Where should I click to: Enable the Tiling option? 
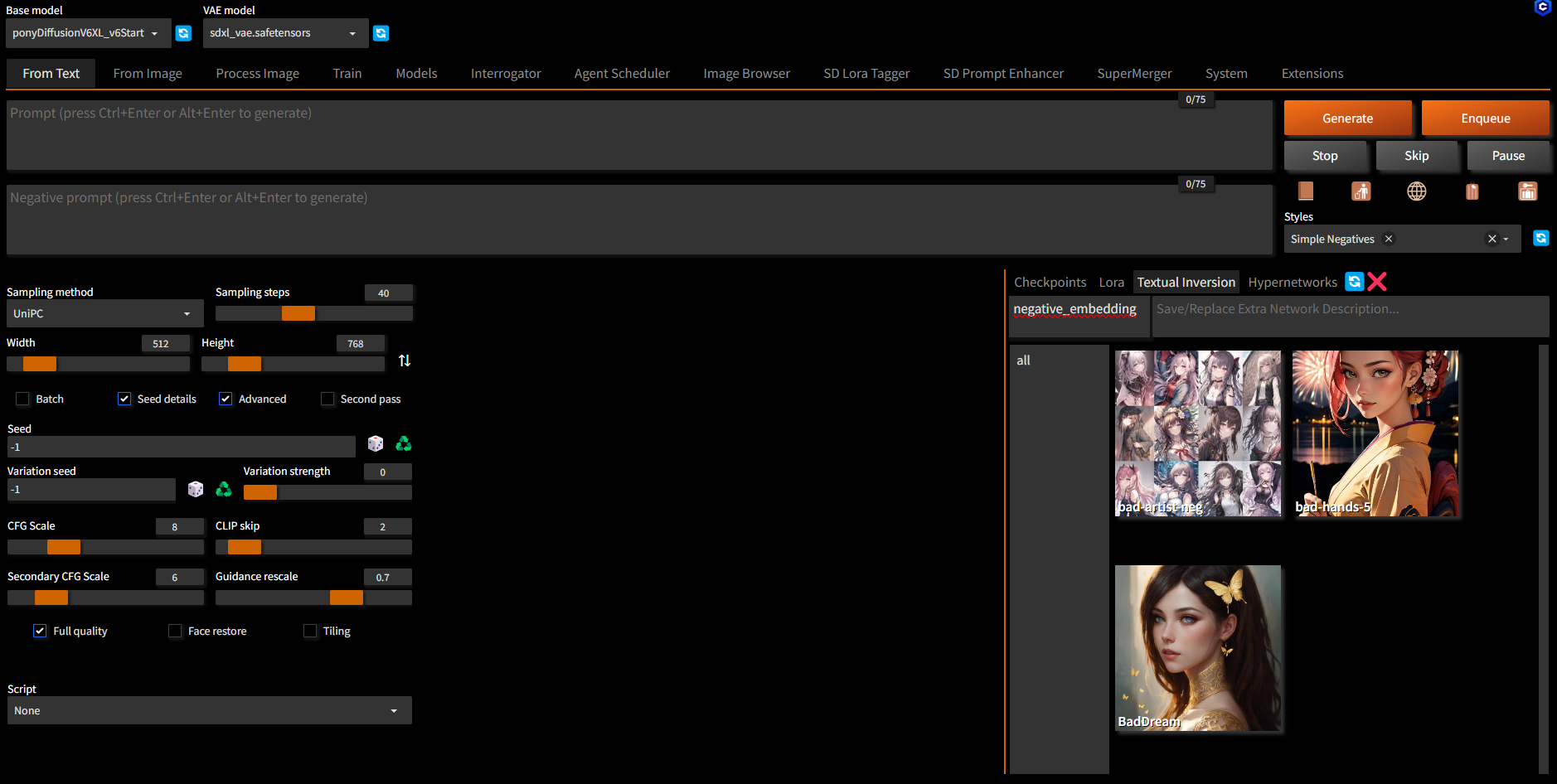310,631
